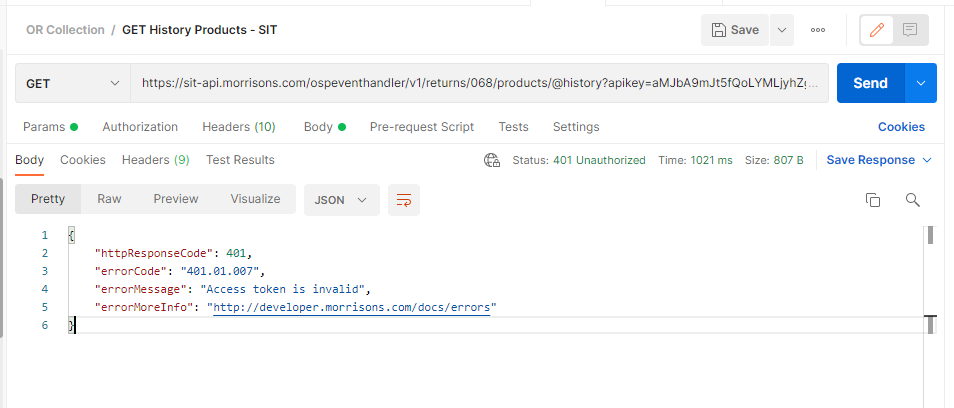The height and width of the screenshot is (408, 954).
Task: Open the request Headers (10) tab
Action: (238, 127)
